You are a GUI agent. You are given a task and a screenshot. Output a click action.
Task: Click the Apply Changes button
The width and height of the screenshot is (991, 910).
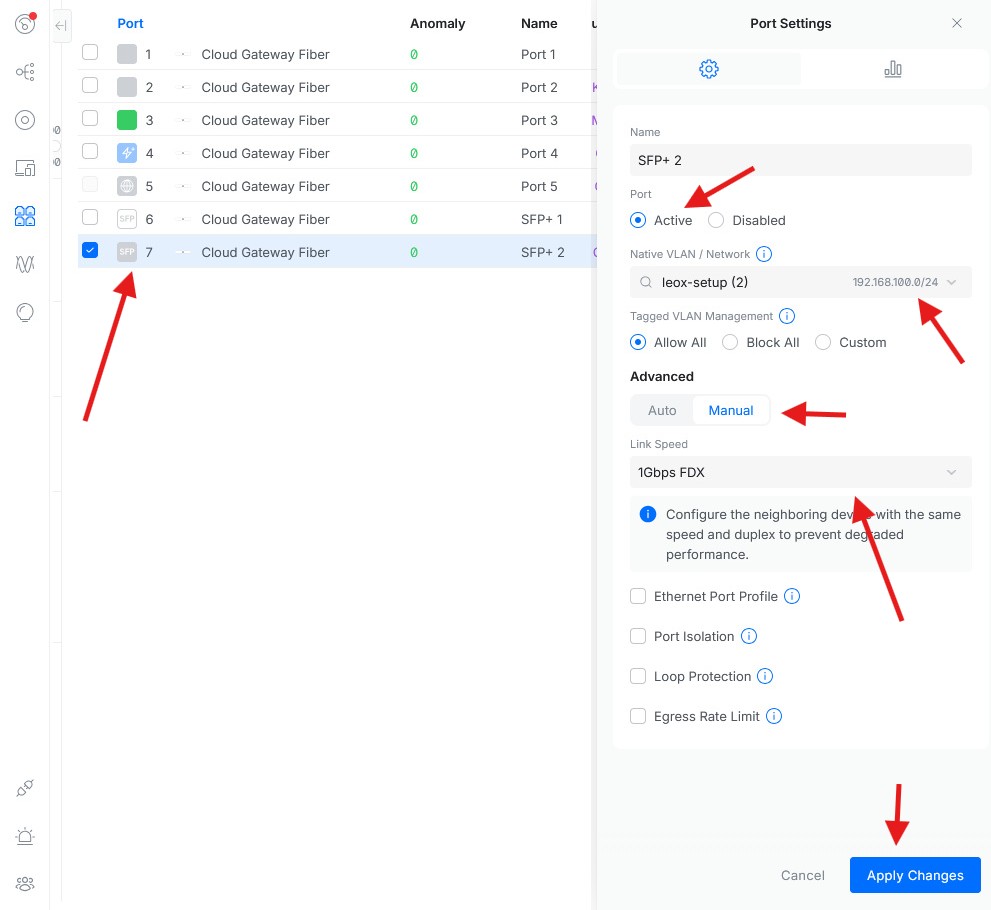coord(915,875)
